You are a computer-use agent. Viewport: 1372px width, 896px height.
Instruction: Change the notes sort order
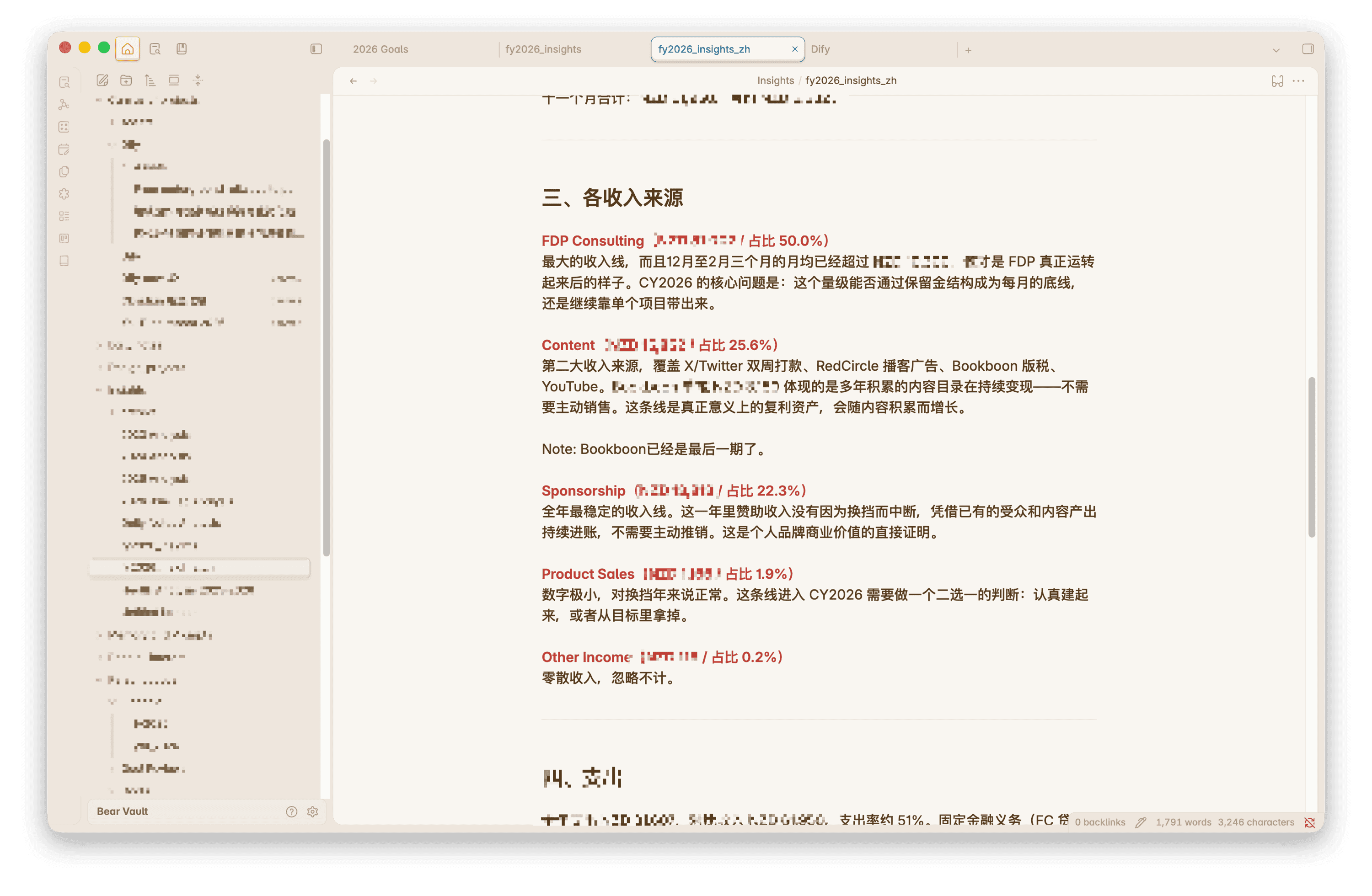coord(150,80)
